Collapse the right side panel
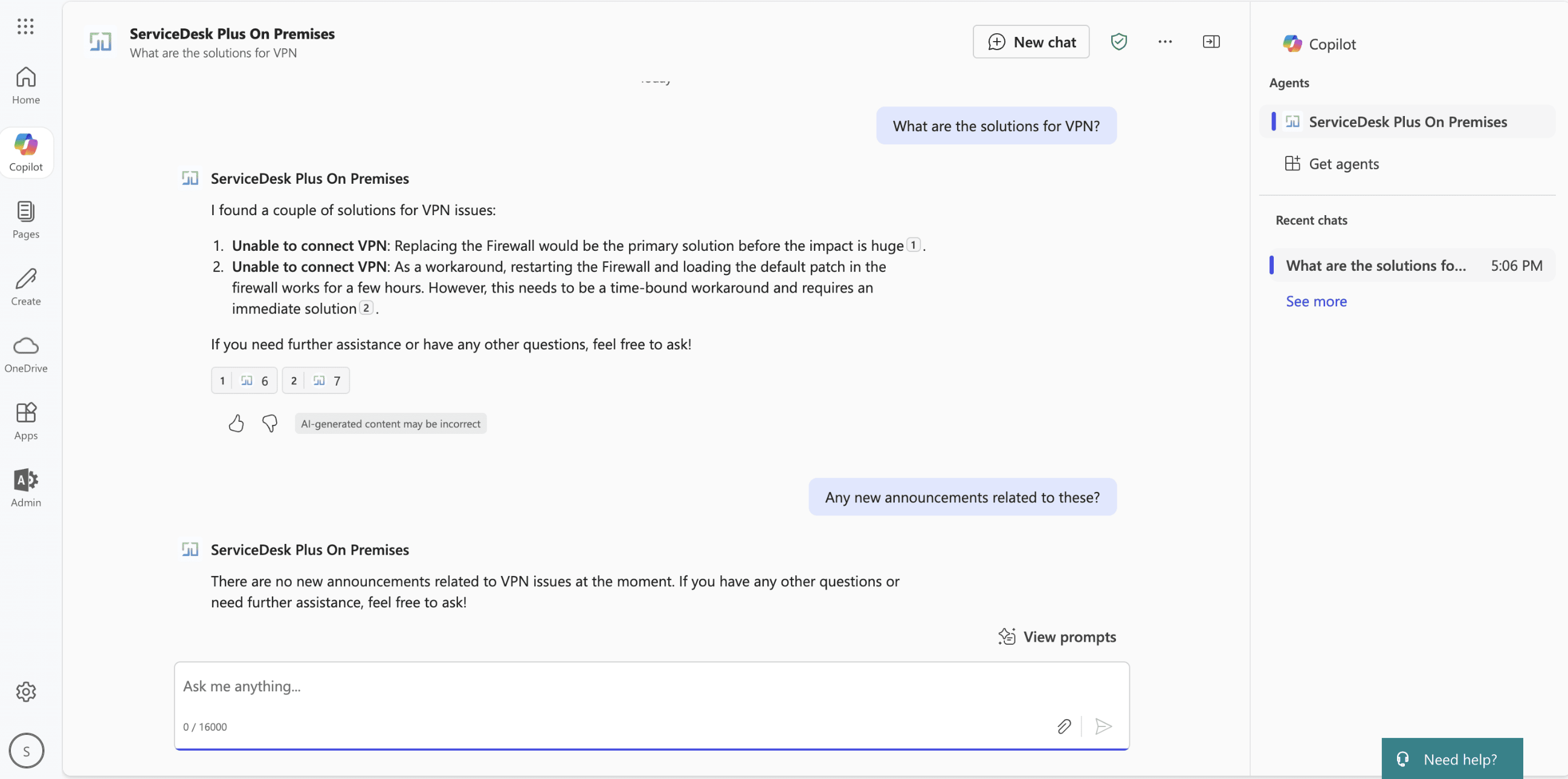Viewport: 1568px width, 779px height. coord(1211,41)
